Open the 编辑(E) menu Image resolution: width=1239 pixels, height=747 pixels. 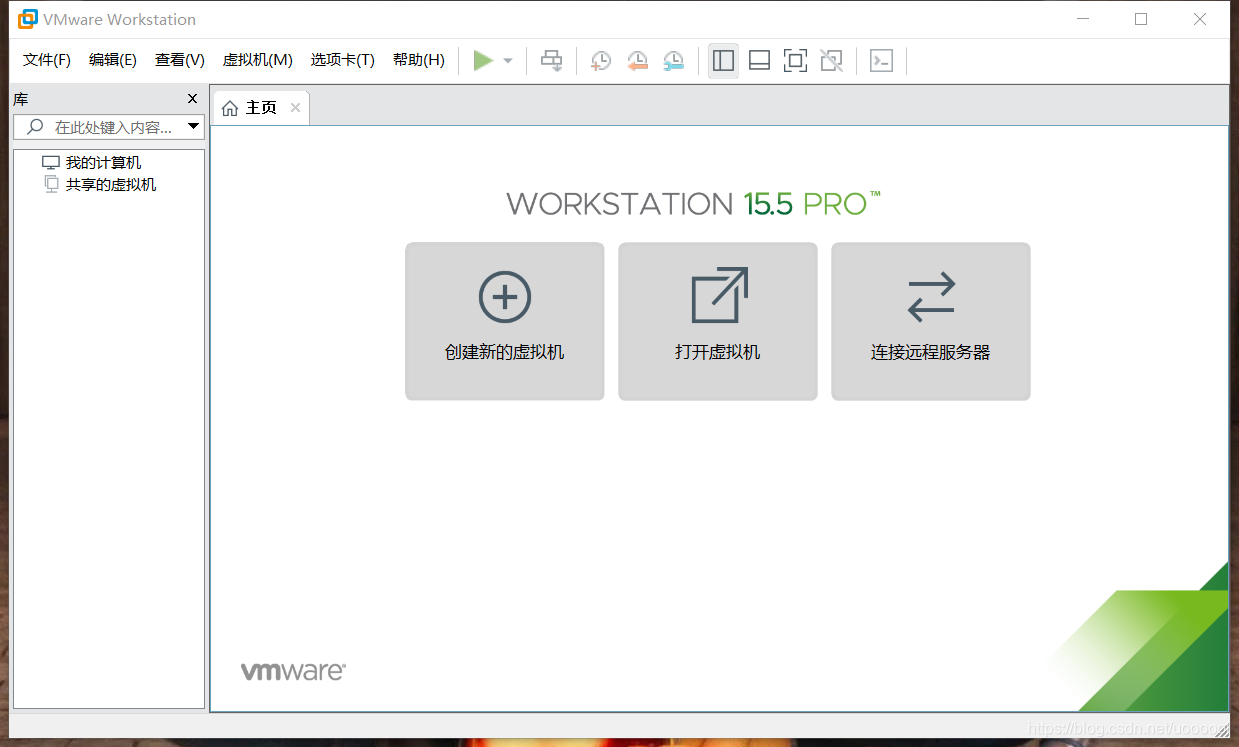click(113, 60)
